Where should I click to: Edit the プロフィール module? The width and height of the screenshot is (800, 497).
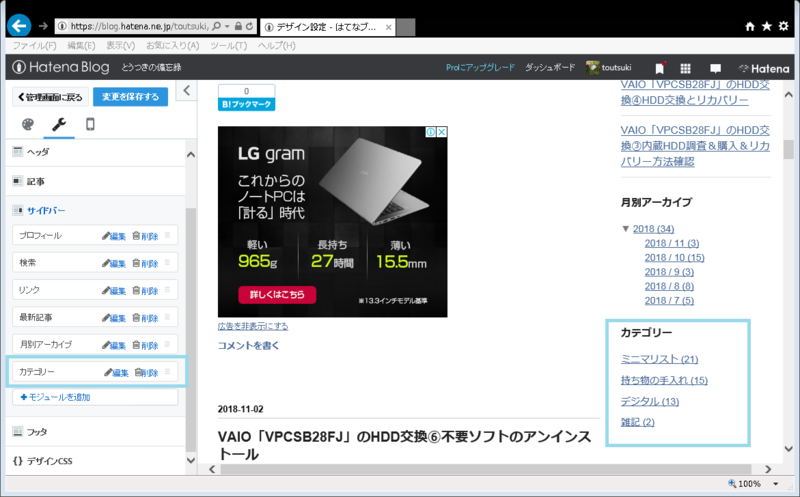tap(114, 236)
